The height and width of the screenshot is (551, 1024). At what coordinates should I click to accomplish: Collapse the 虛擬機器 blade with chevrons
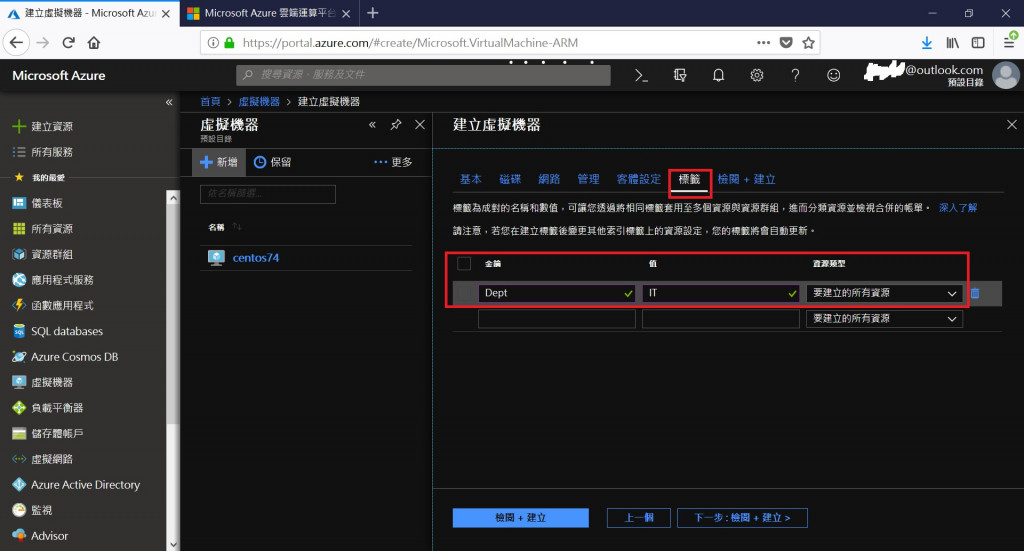pyautogui.click(x=372, y=125)
